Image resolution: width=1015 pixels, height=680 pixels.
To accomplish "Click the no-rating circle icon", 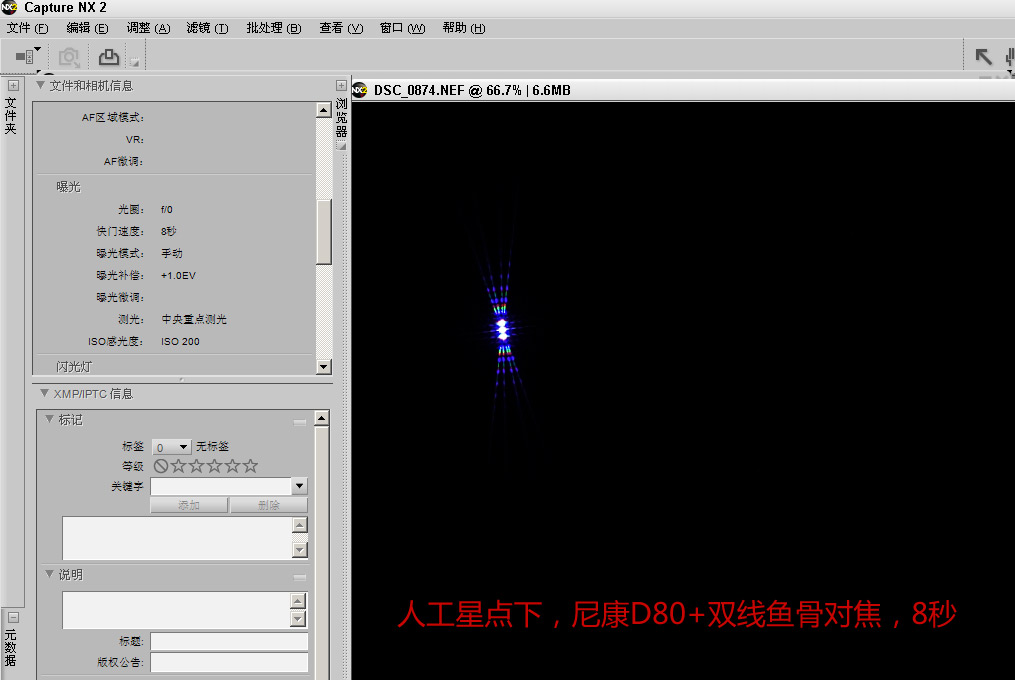I will [x=161, y=466].
